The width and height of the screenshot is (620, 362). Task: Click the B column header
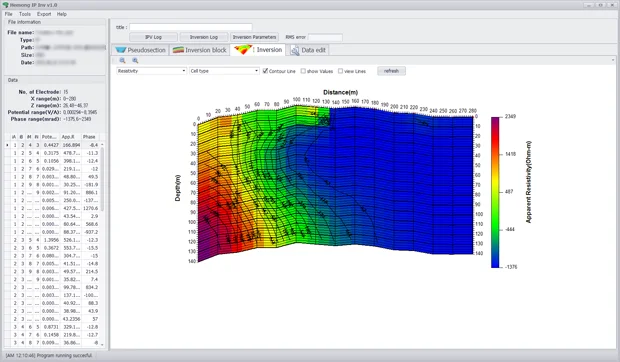22,137
